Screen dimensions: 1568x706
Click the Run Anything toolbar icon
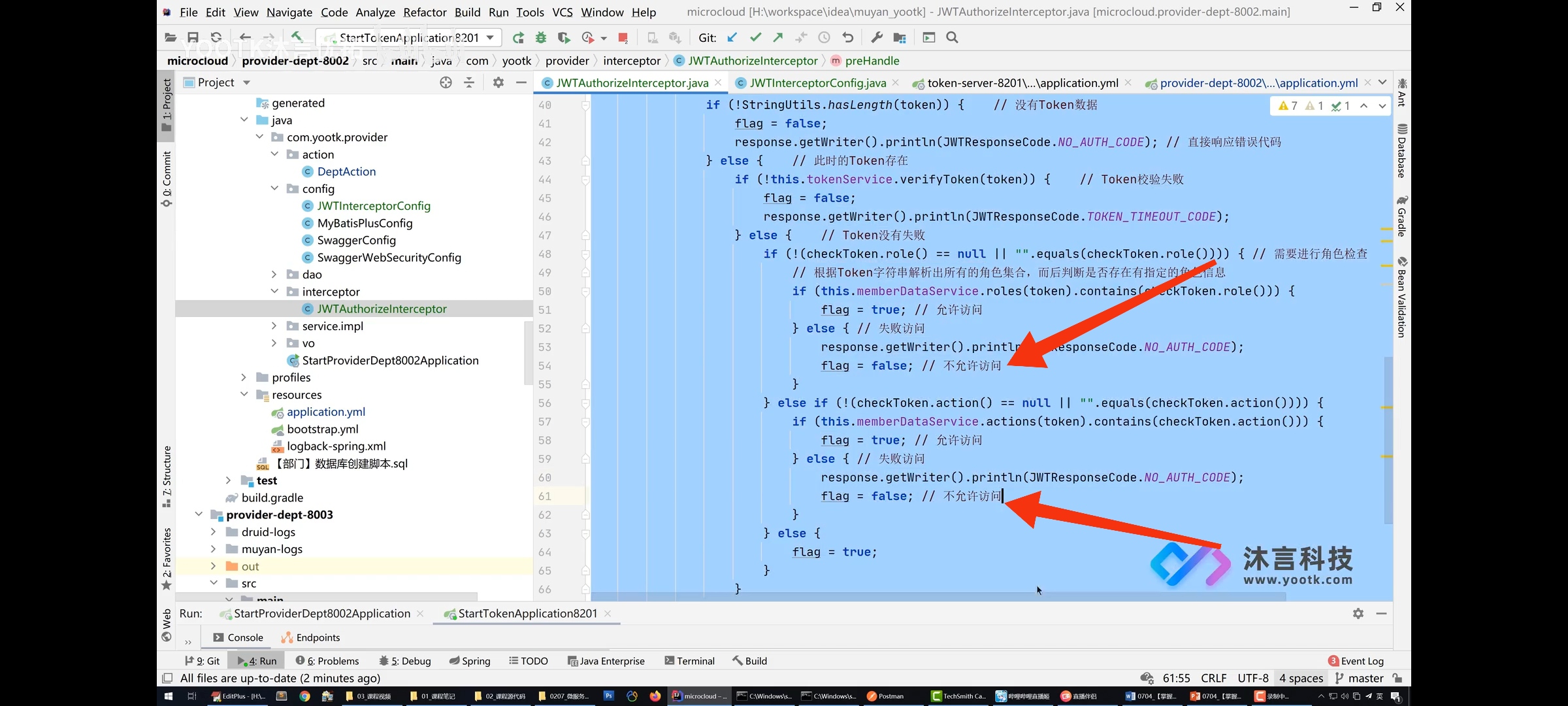929,37
